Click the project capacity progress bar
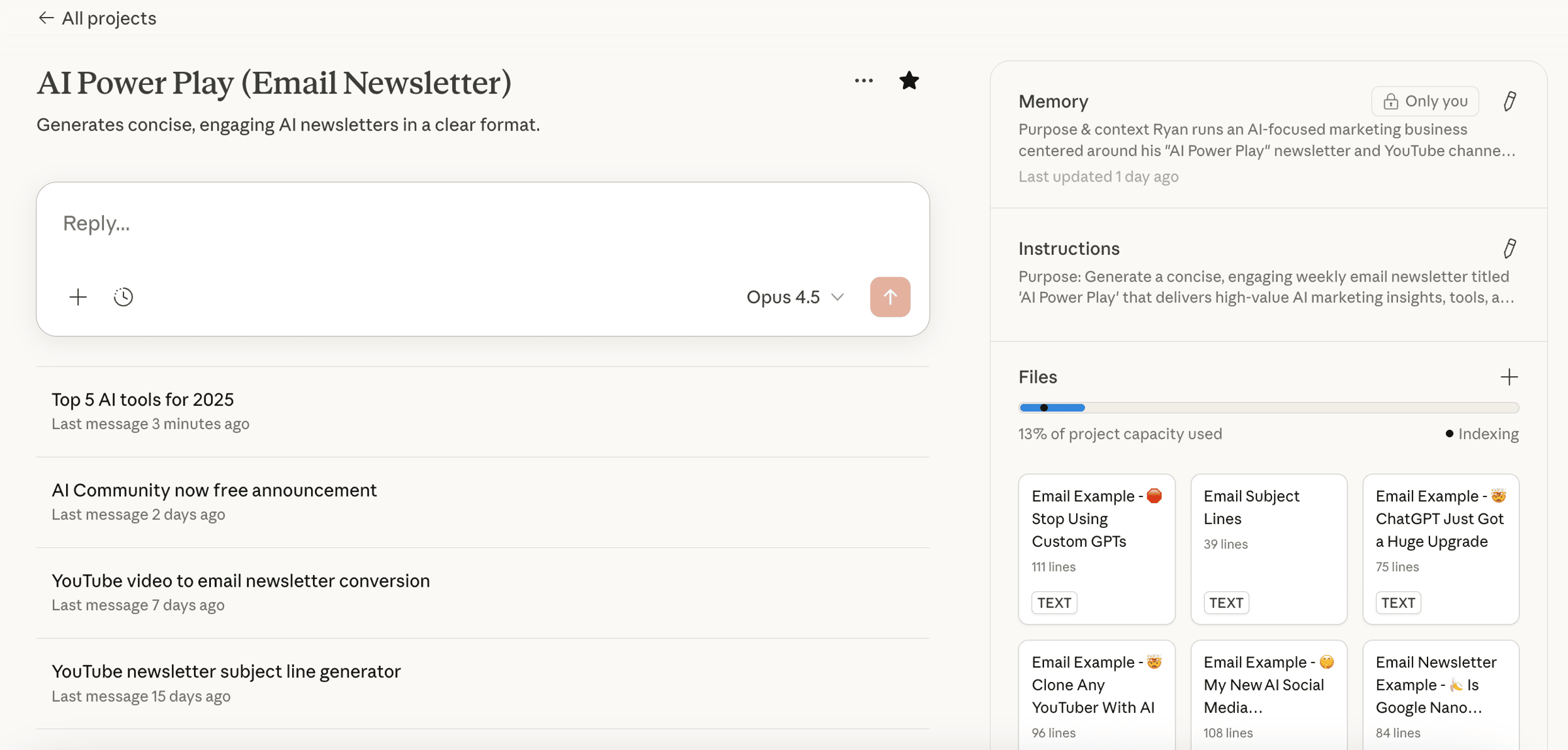The image size is (1568, 750). point(1268,408)
